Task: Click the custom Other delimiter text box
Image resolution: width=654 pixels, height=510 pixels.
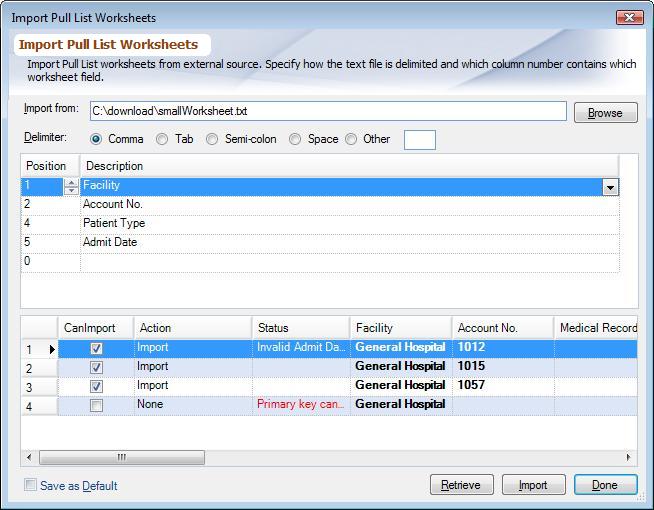Action: pyautogui.click(x=420, y=140)
